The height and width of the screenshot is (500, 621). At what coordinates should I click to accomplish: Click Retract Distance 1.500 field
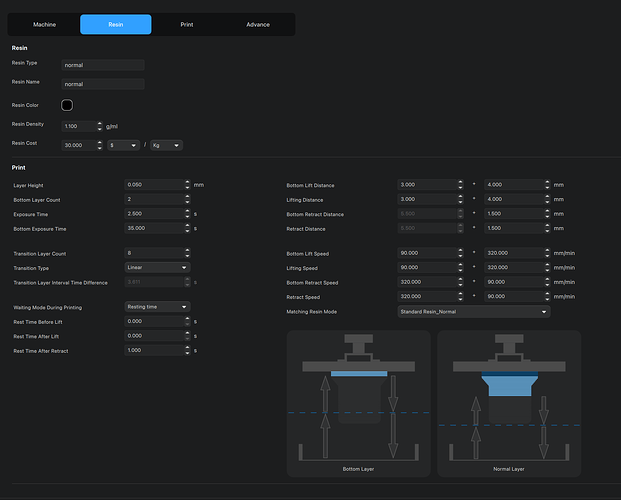click(514, 228)
